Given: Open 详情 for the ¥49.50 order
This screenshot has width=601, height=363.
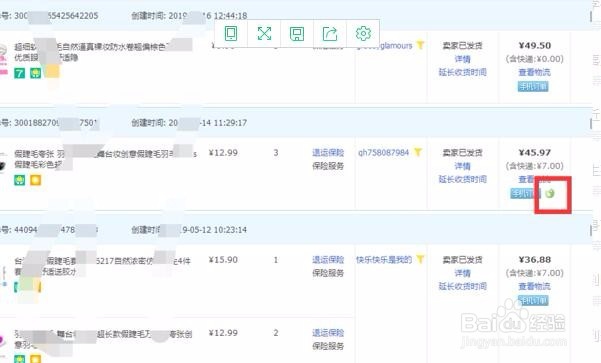Looking at the screenshot, I should tap(463, 59).
